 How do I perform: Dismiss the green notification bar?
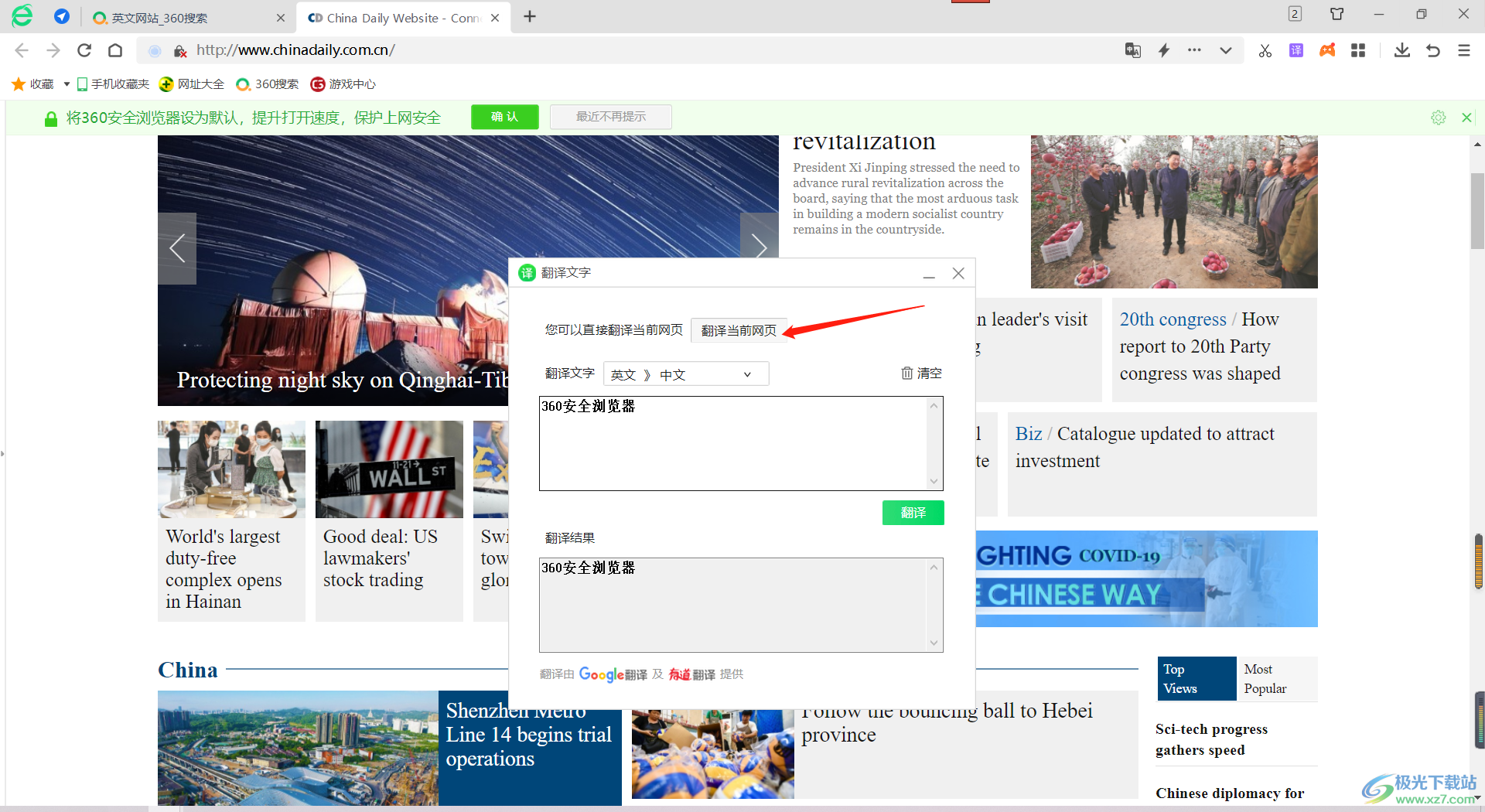pyautogui.click(x=1466, y=118)
